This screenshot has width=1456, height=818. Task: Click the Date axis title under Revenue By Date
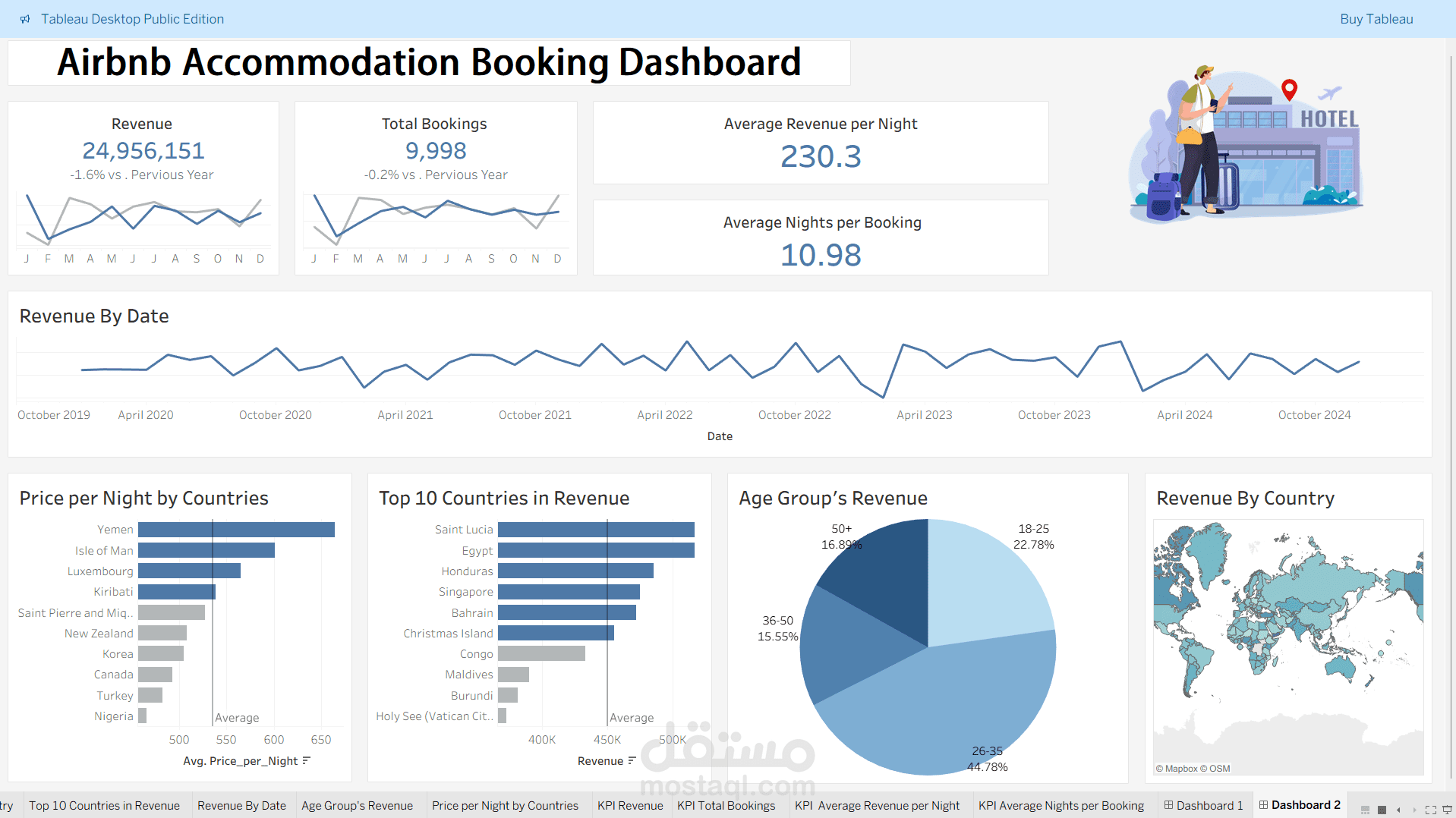coord(720,436)
